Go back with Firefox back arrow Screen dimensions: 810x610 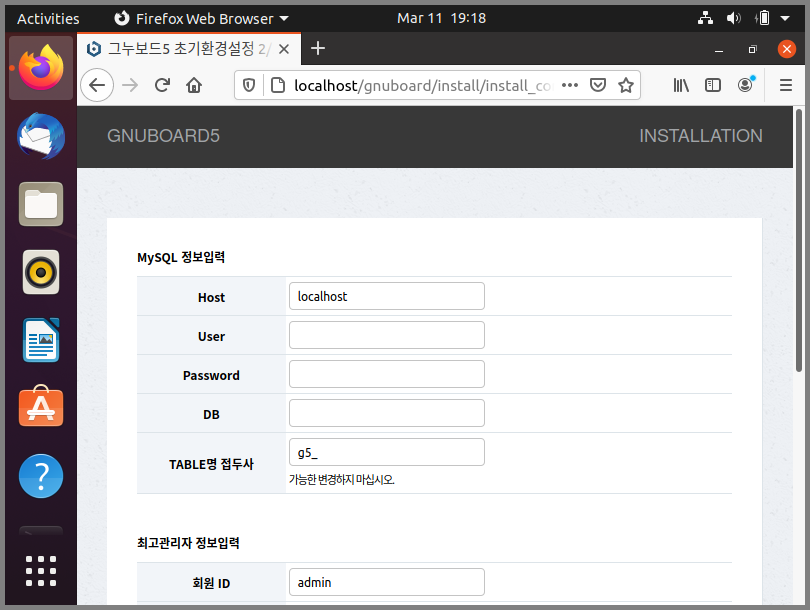click(97, 85)
